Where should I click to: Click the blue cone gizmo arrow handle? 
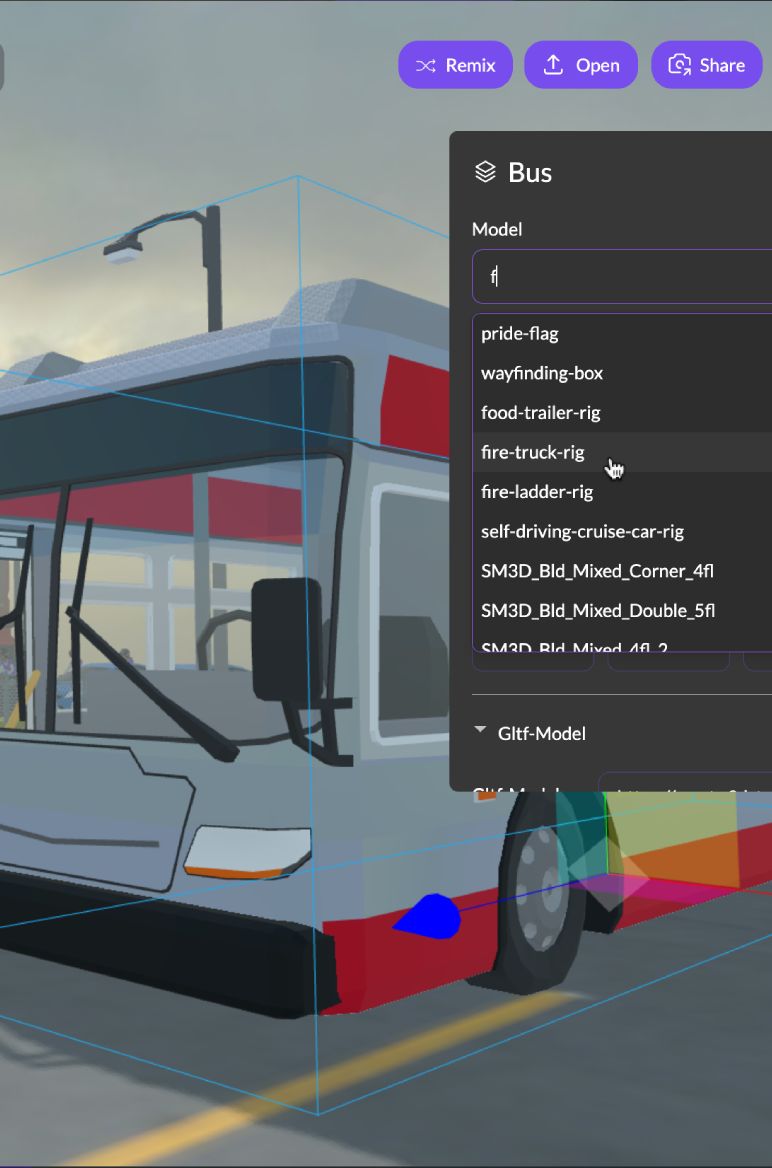tap(429, 917)
